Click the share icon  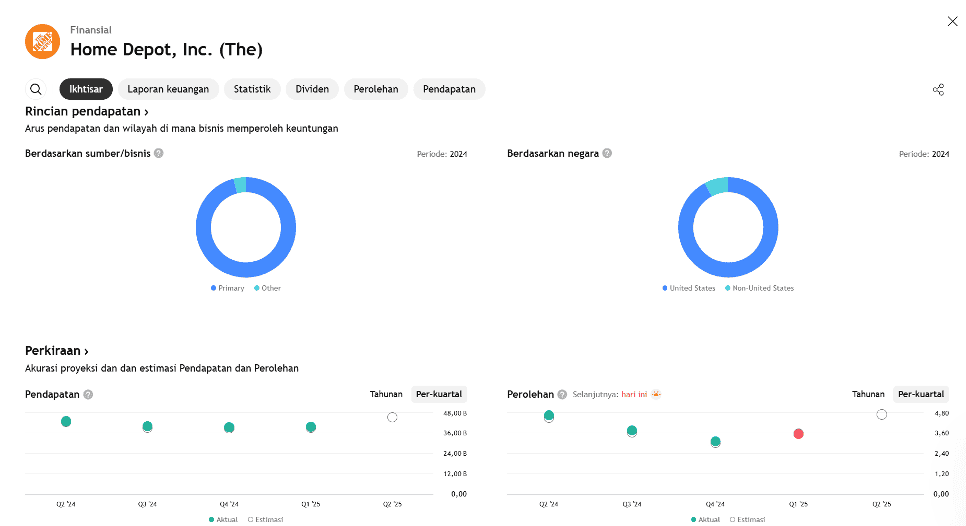[x=938, y=90]
